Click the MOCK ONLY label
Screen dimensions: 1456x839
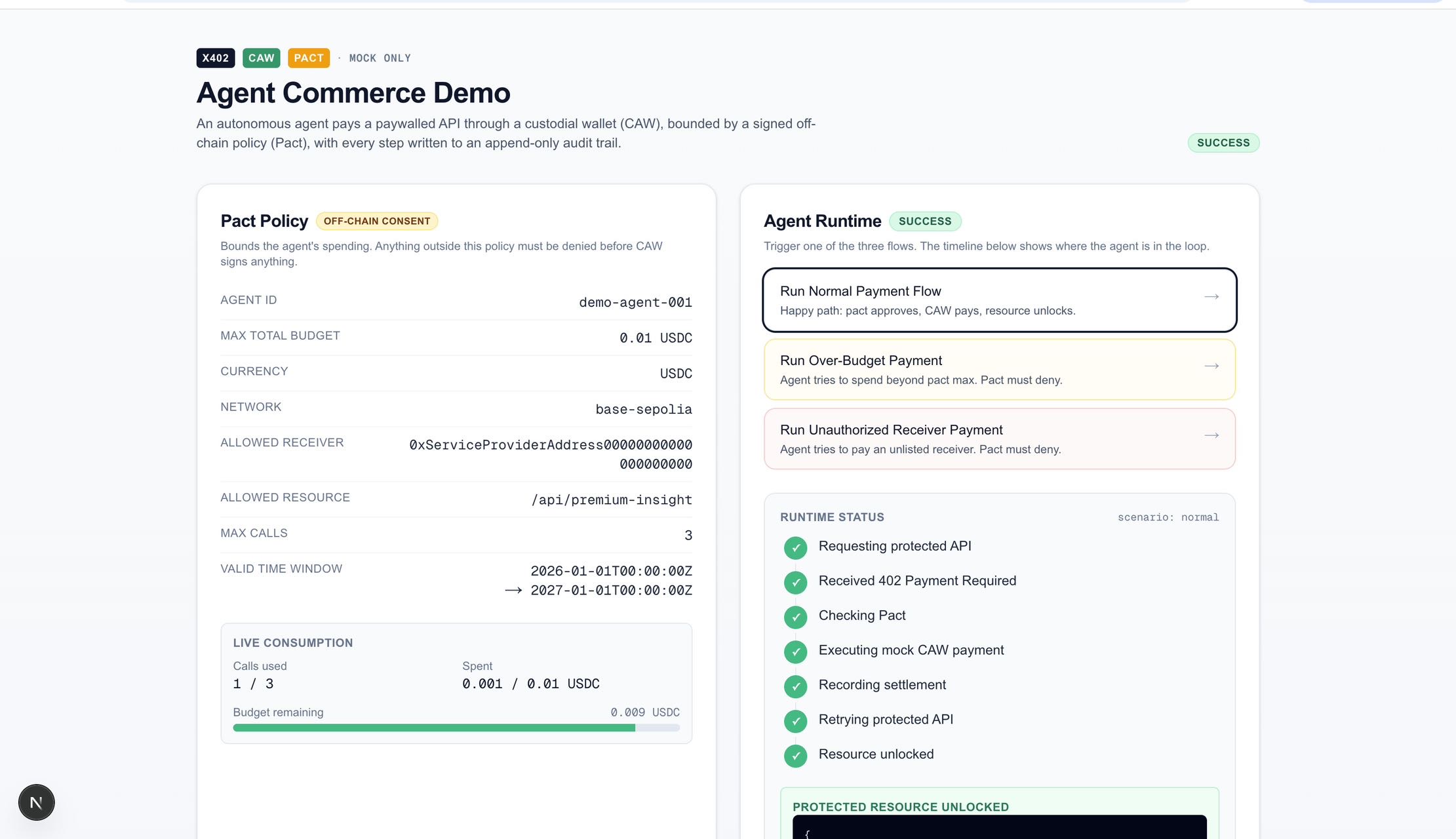380,58
